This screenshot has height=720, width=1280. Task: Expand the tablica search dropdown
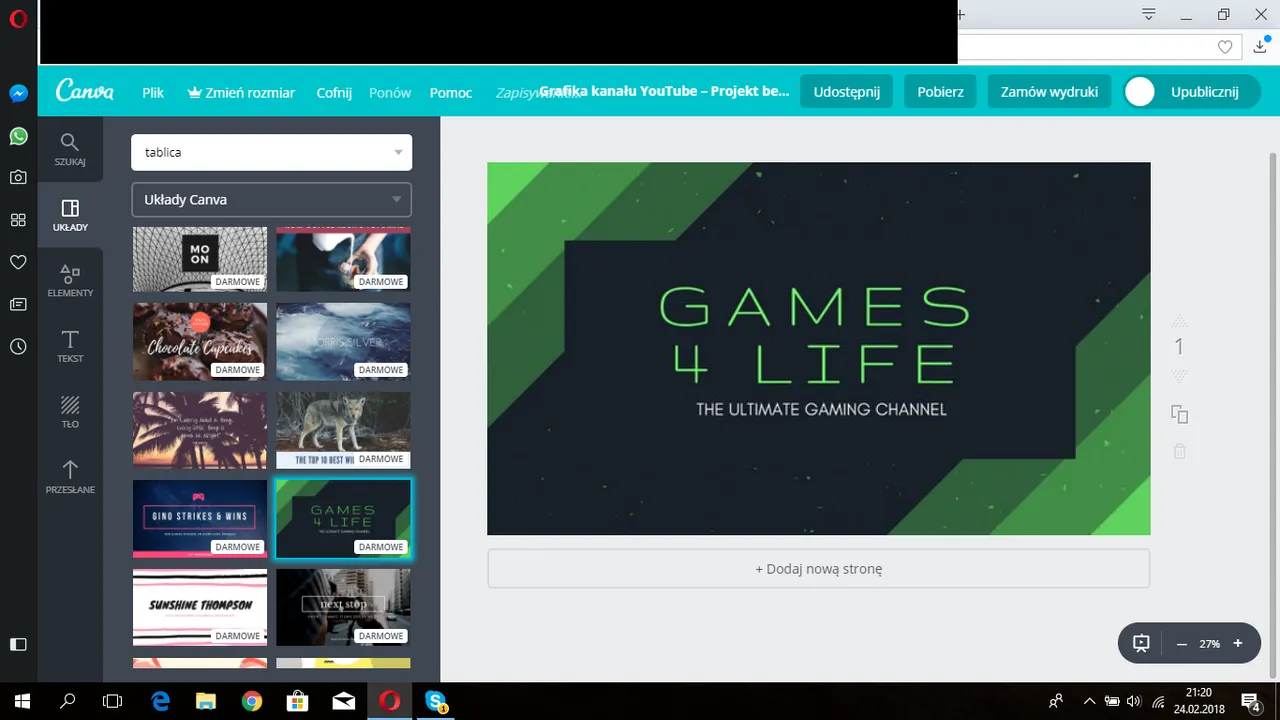tap(398, 152)
